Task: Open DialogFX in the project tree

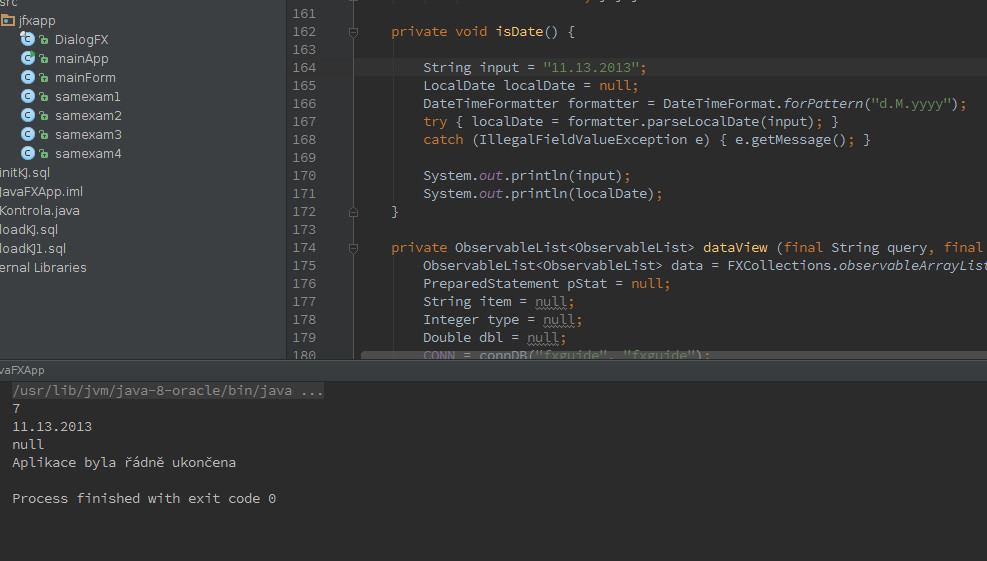Action: pos(81,40)
